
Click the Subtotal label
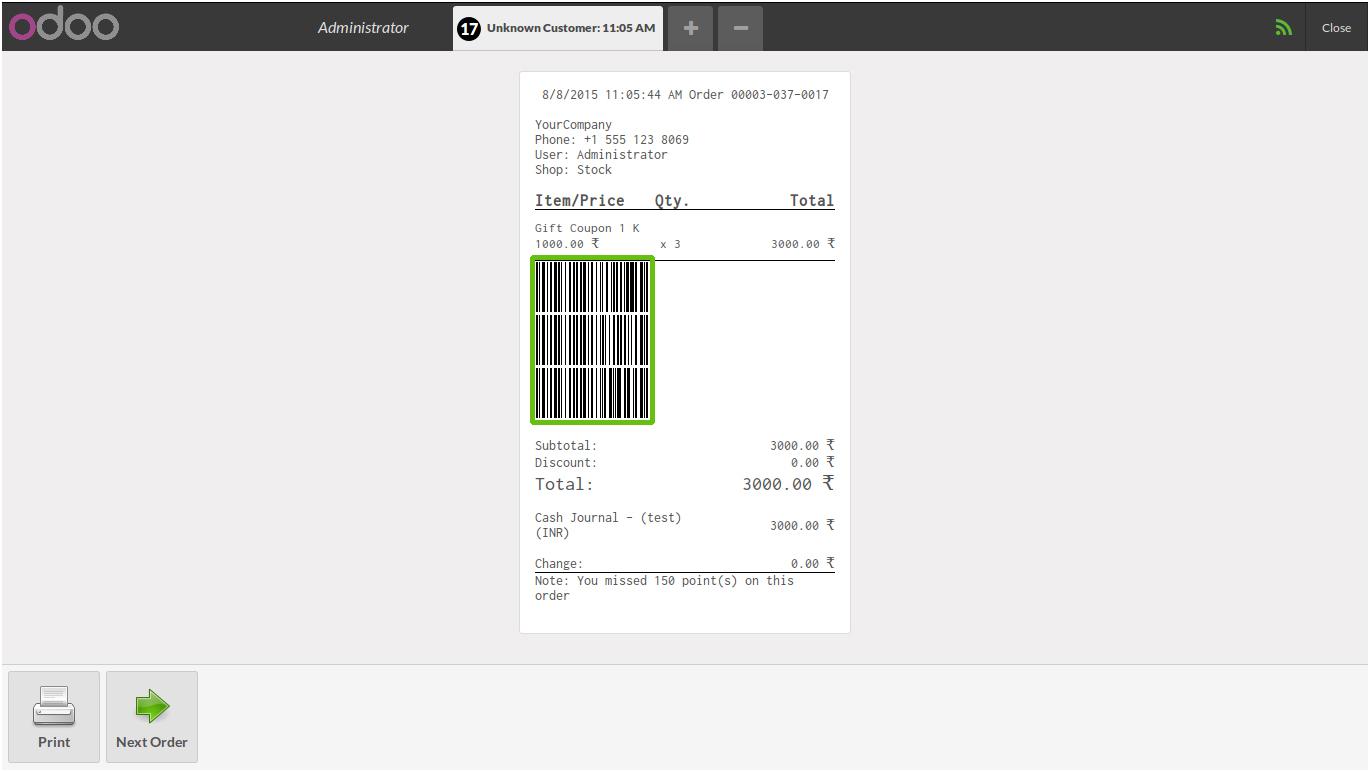[566, 446]
